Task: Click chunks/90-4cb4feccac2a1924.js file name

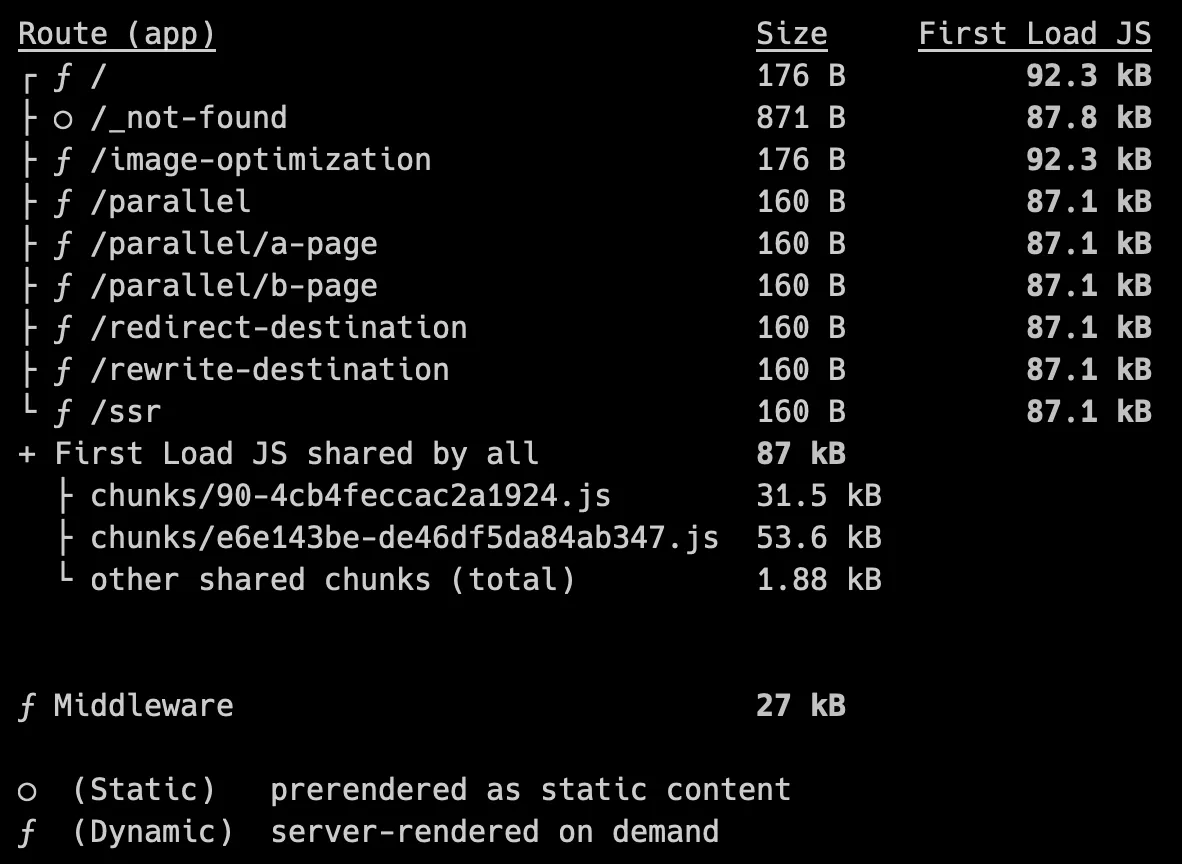Action: coord(350,496)
